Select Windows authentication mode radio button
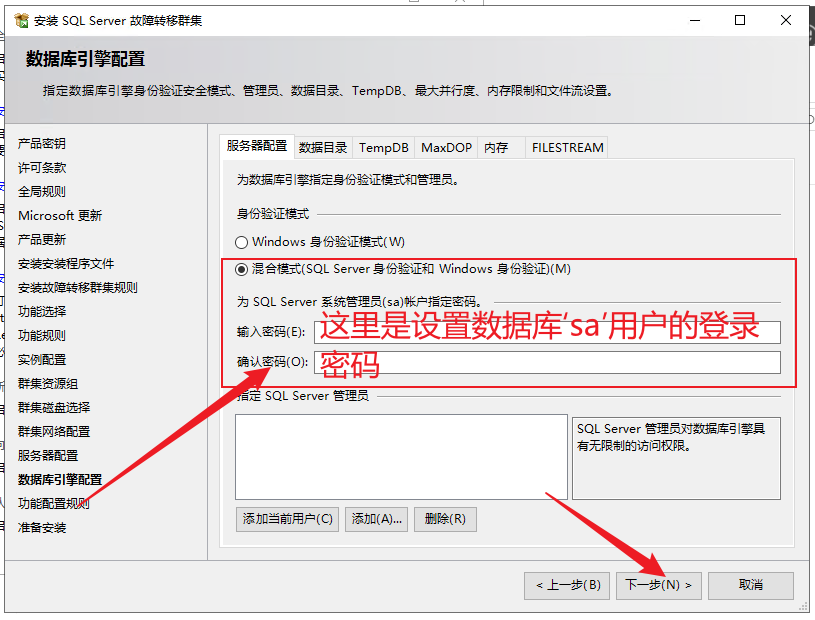This screenshot has width=815, height=620. coord(241,242)
